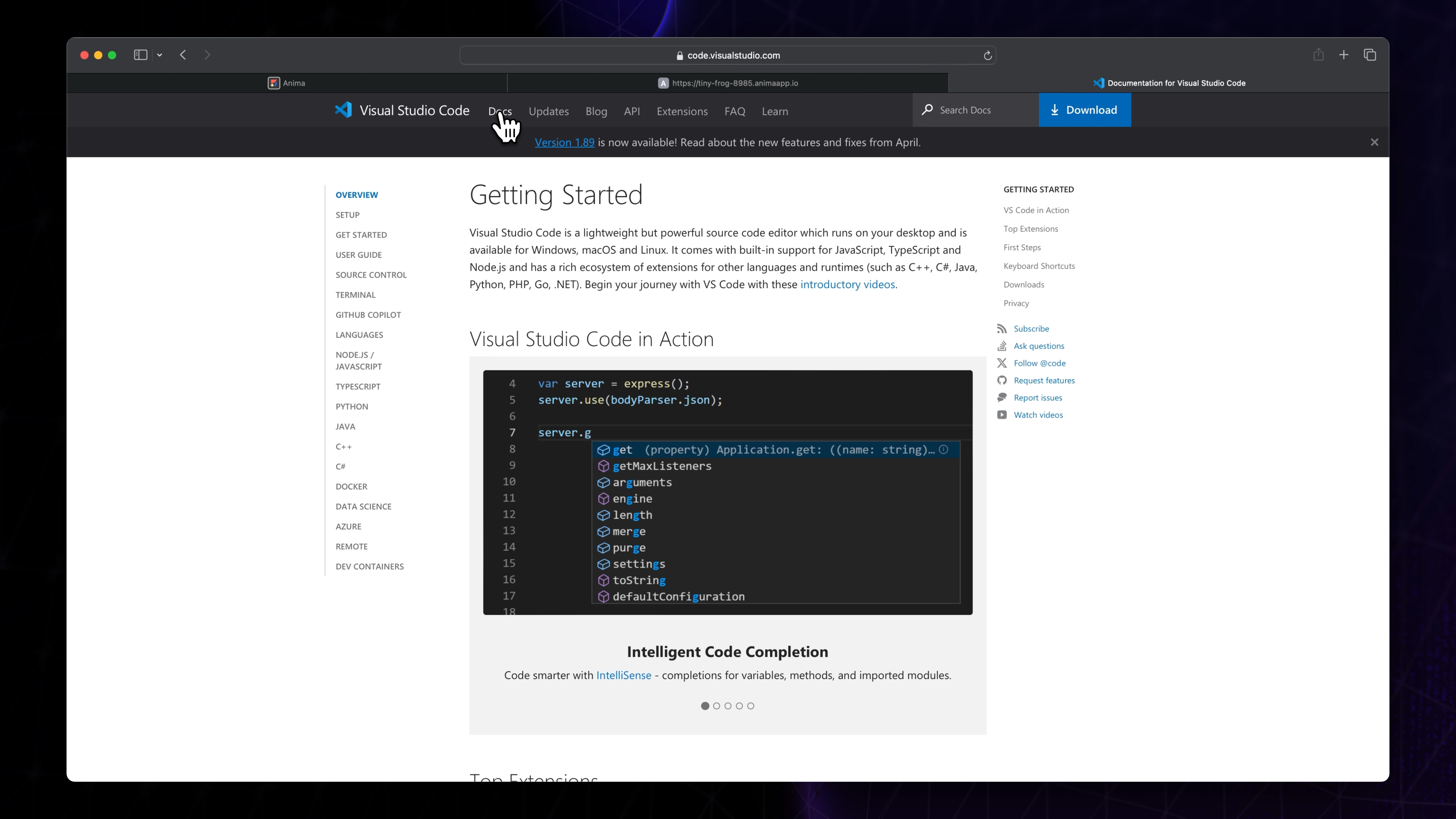Click the search magnifier icon in Search Docs
Image resolution: width=1456 pixels, height=819 pixels.
tap(927, 110)
